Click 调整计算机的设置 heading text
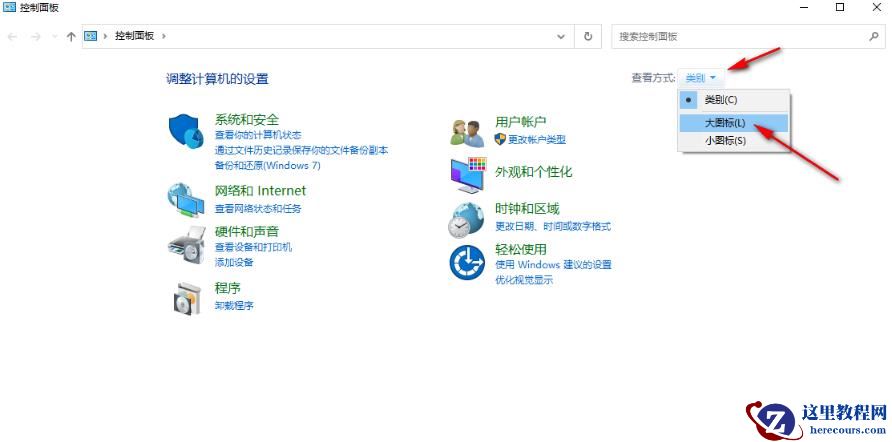Screen dimensions: 892x442 217,79
